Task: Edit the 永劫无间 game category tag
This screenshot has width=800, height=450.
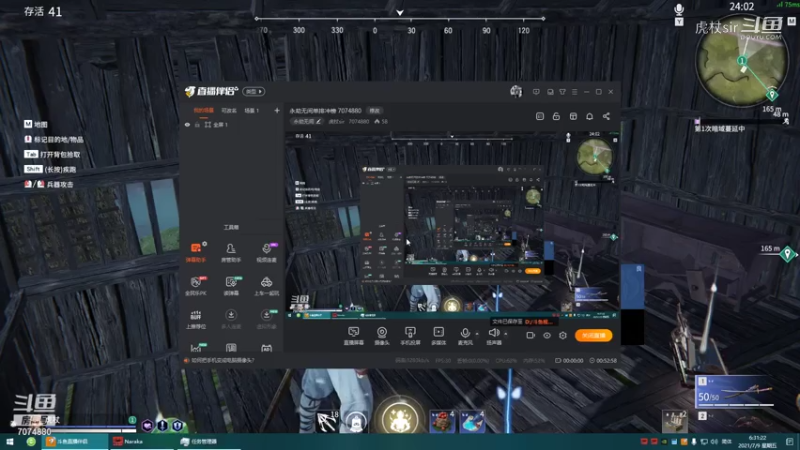Action: coord(307,121)
